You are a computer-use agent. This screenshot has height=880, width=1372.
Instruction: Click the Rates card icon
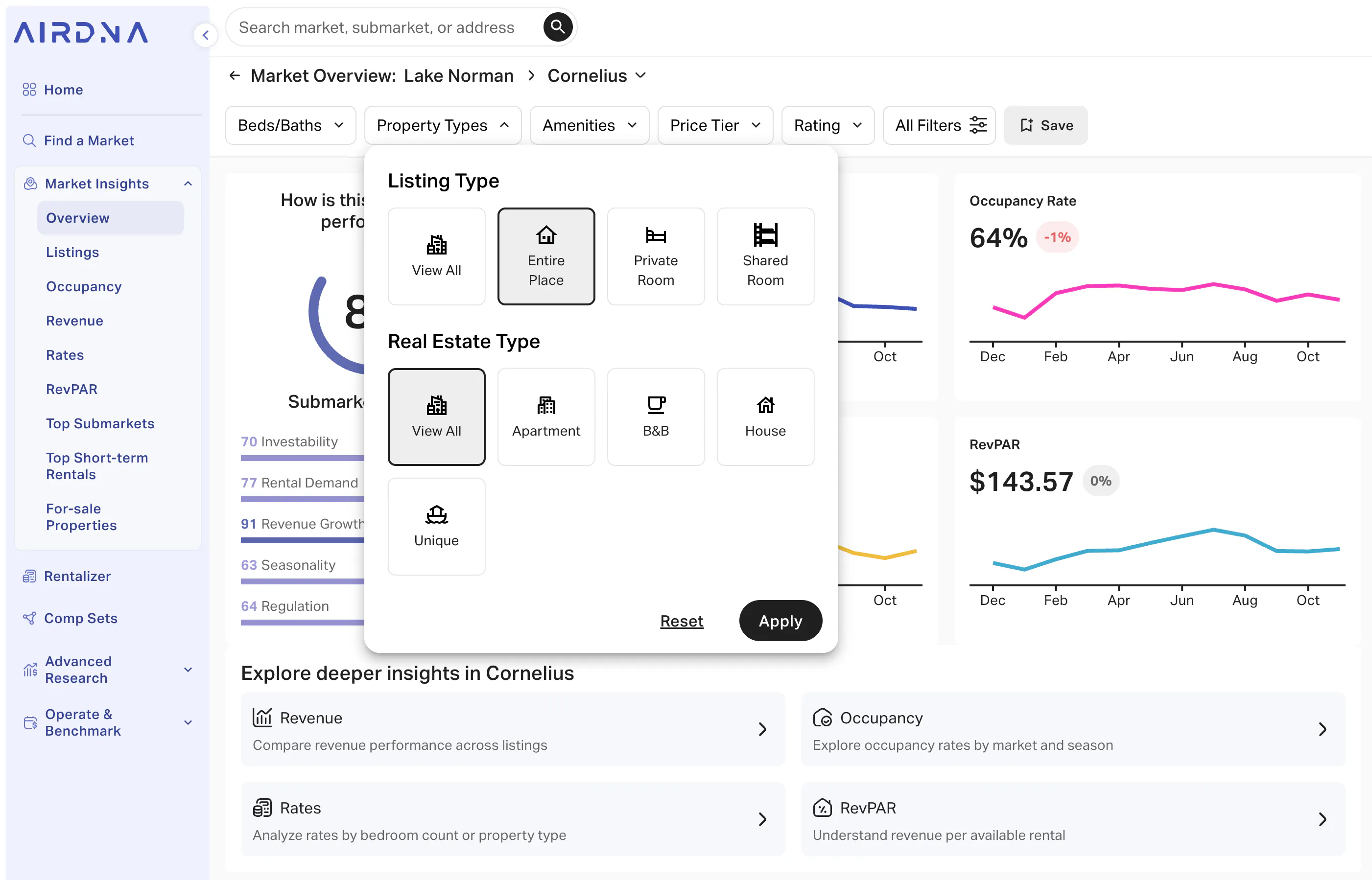(262, 808)
